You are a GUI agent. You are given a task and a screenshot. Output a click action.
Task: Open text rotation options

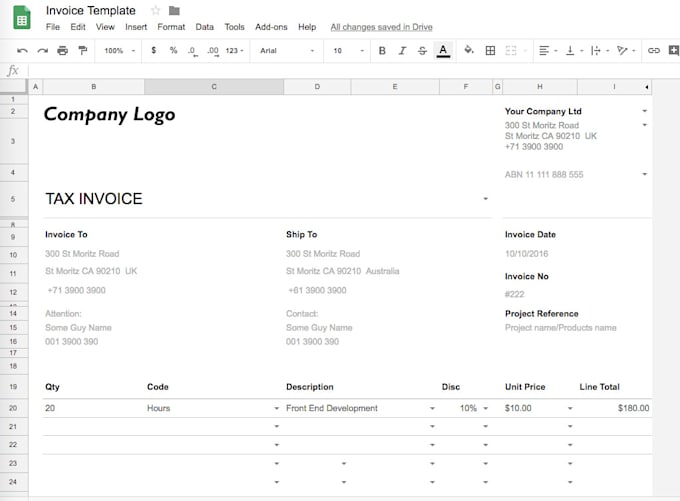click(x=625, y=51)
